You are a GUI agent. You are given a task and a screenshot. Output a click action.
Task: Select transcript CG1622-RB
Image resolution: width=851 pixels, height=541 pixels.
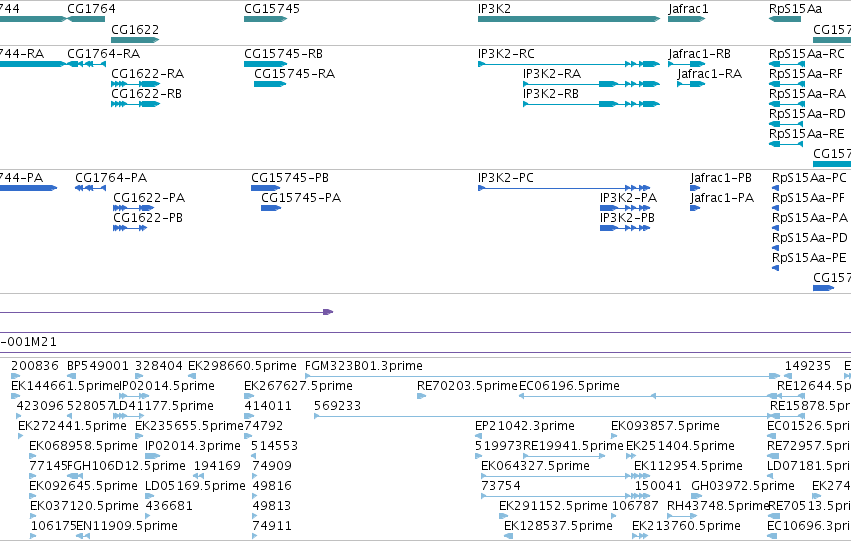pyautogui.click(x=136, y=104)
